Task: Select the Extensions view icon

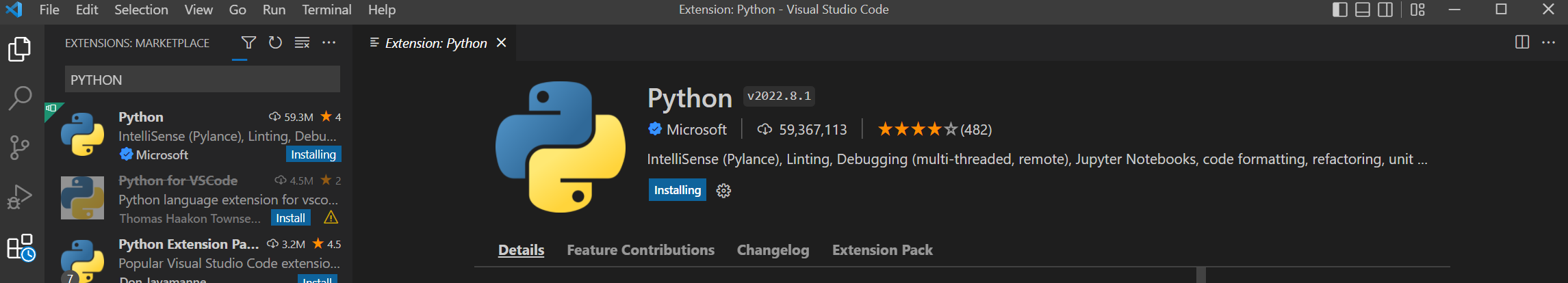Action: point(21,247)
